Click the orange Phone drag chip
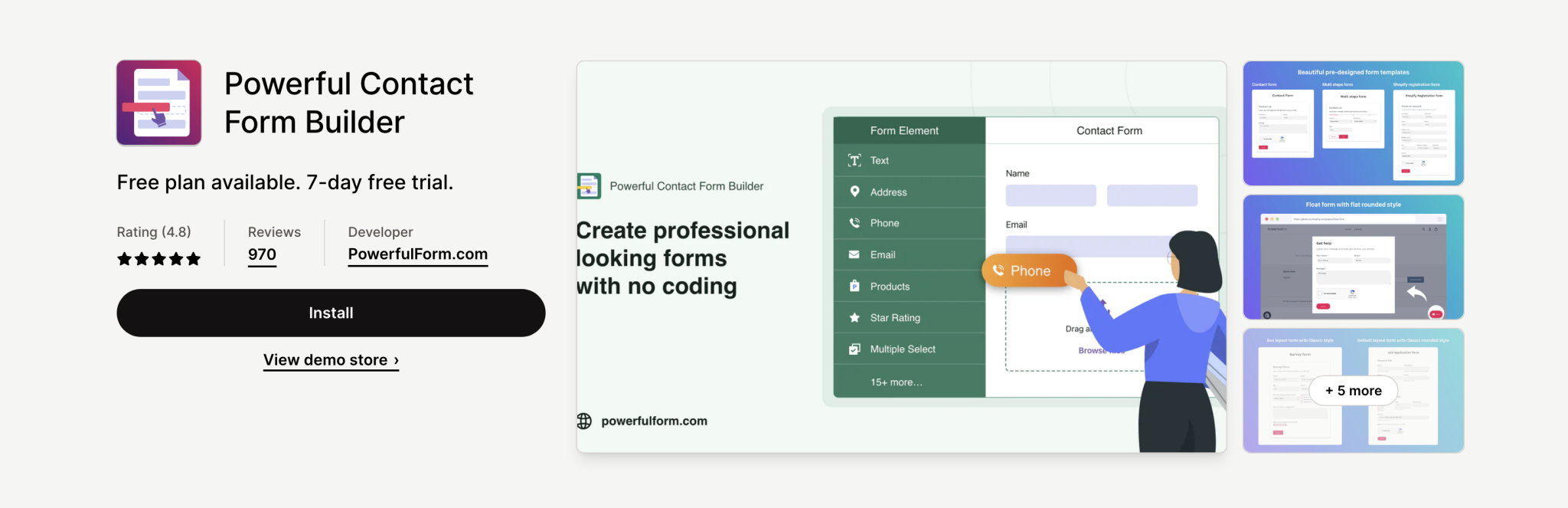Screen dimensions: 1568x508 tap(1029, 270)
